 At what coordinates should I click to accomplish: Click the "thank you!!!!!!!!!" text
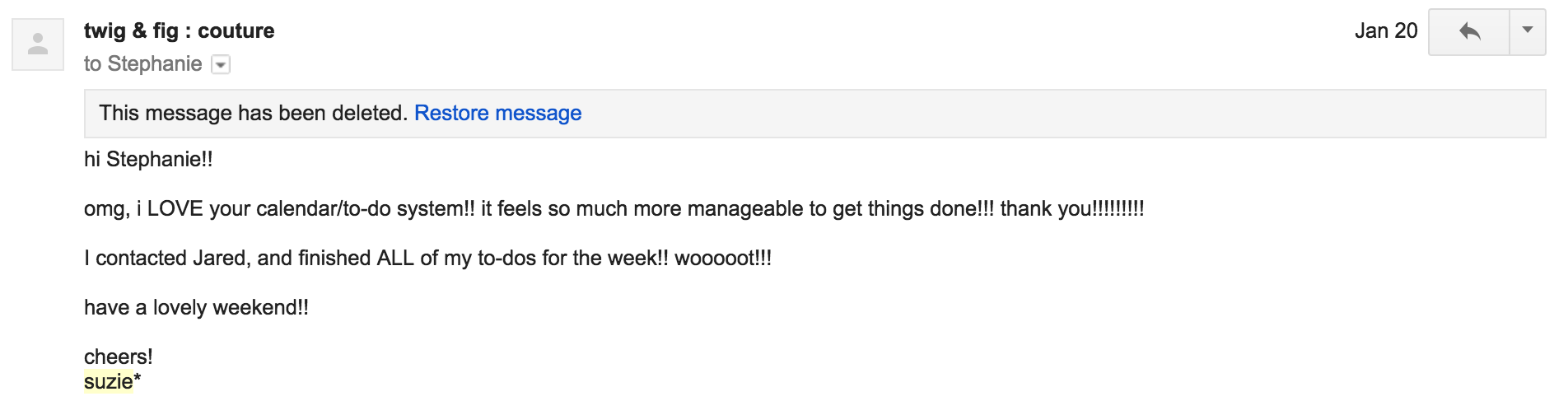(1071, 208)
